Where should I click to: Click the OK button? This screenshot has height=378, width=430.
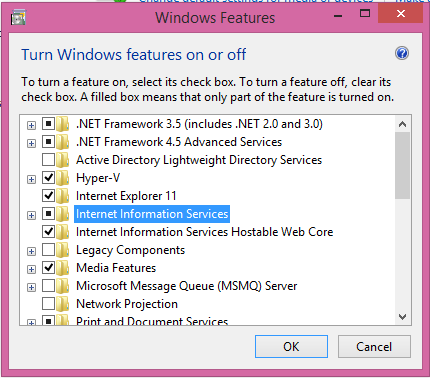click(x=291, y=347)
